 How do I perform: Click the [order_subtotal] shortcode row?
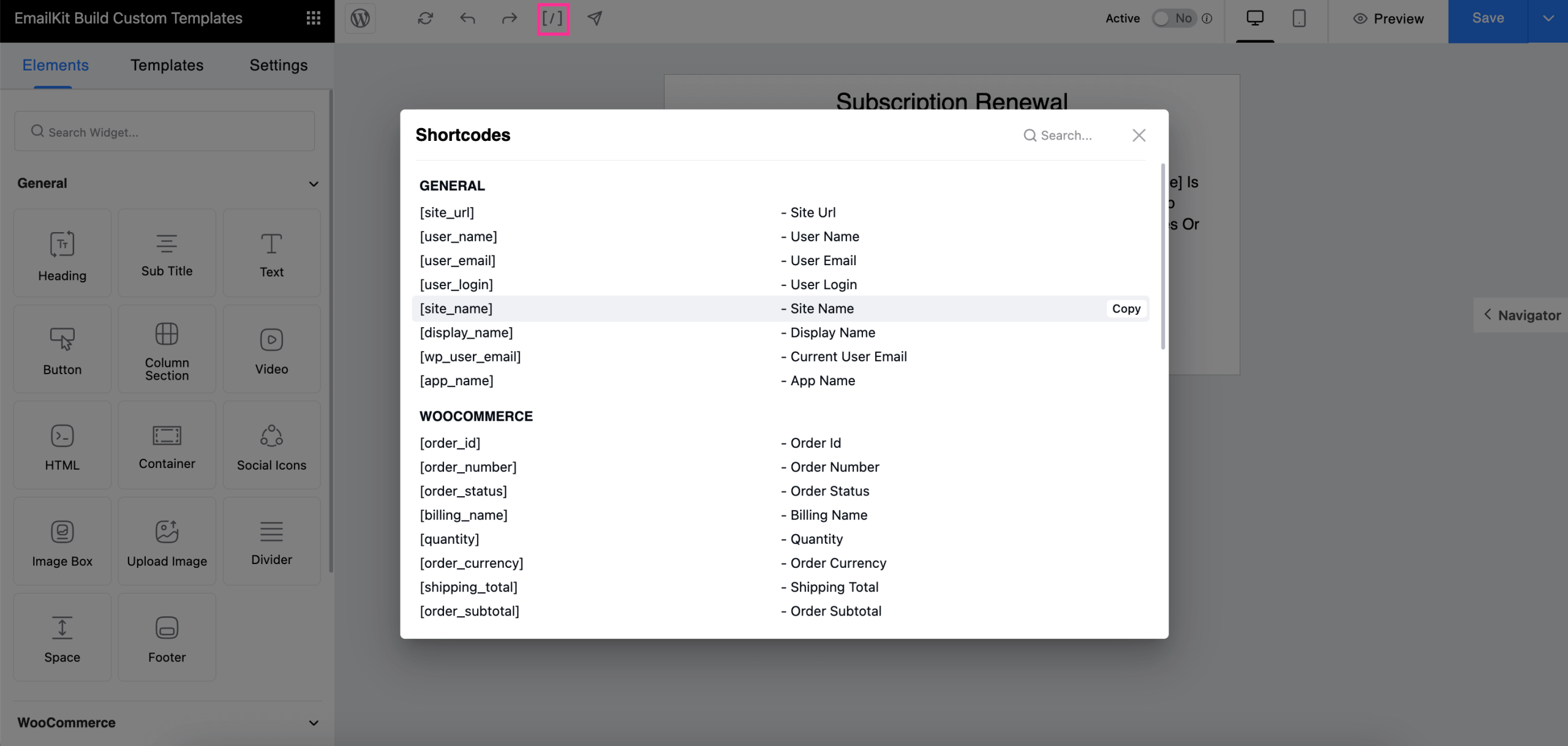pos(780,611)
